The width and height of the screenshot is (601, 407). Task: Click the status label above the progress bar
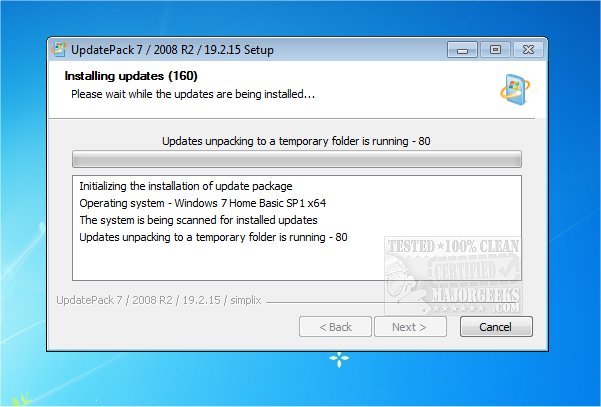pyautogui.click(x=296, y=141)
